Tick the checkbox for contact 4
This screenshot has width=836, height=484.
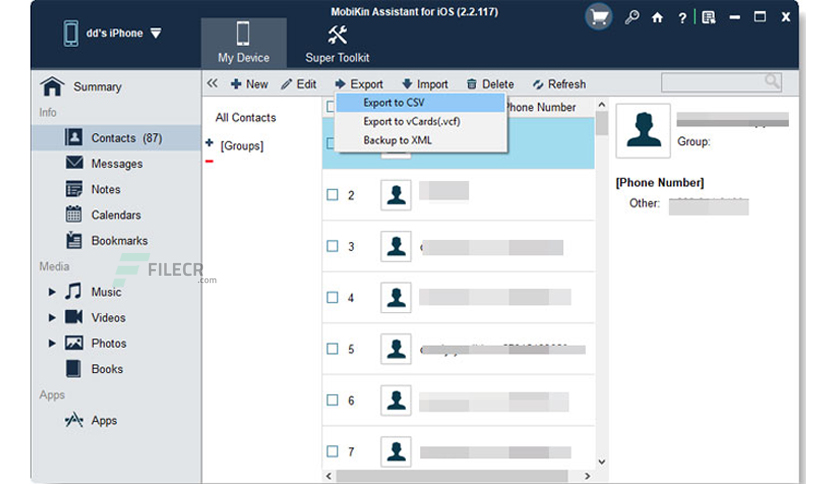click(332, 297)
